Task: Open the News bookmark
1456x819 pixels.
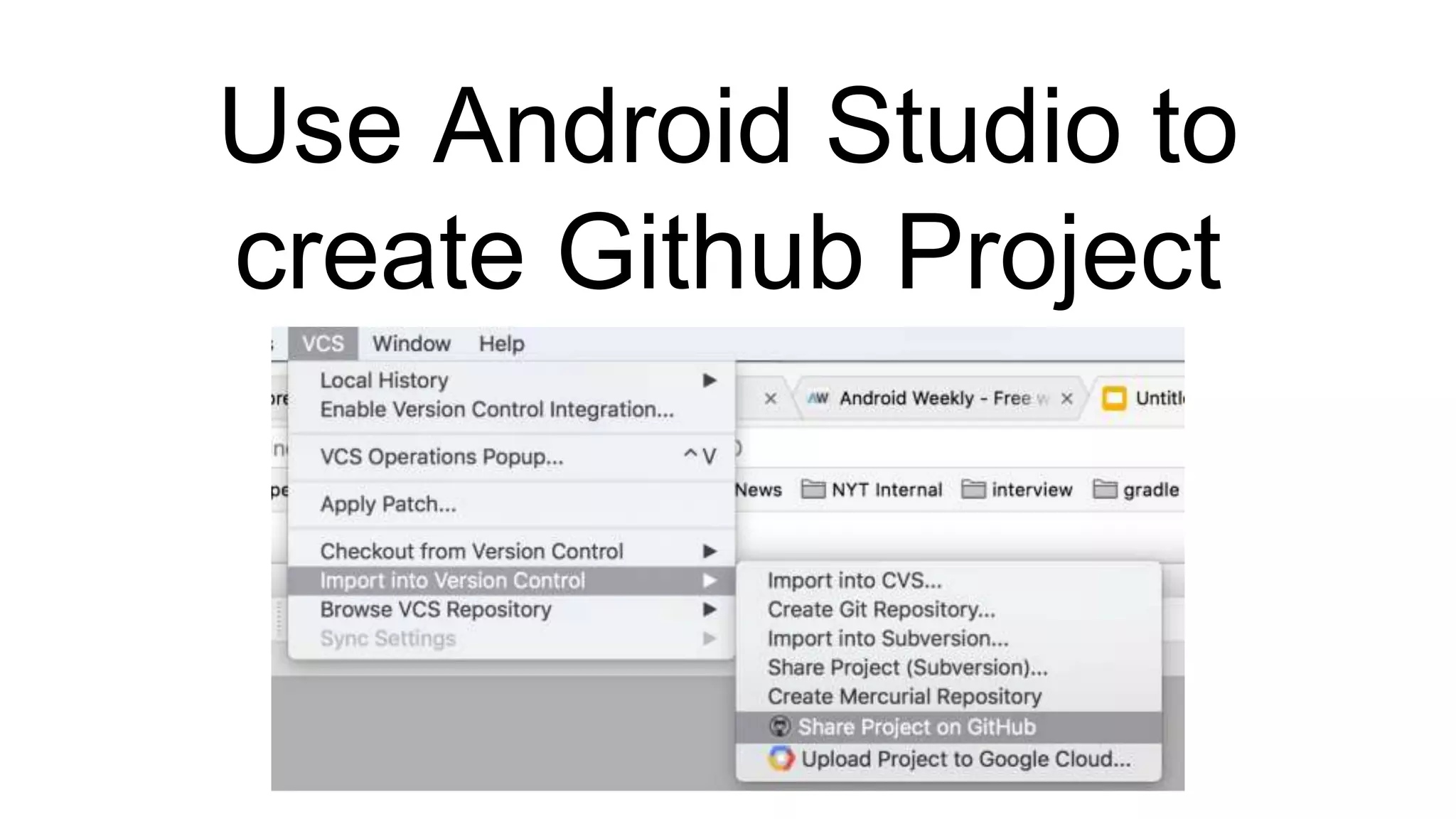Action: point(758,491)
